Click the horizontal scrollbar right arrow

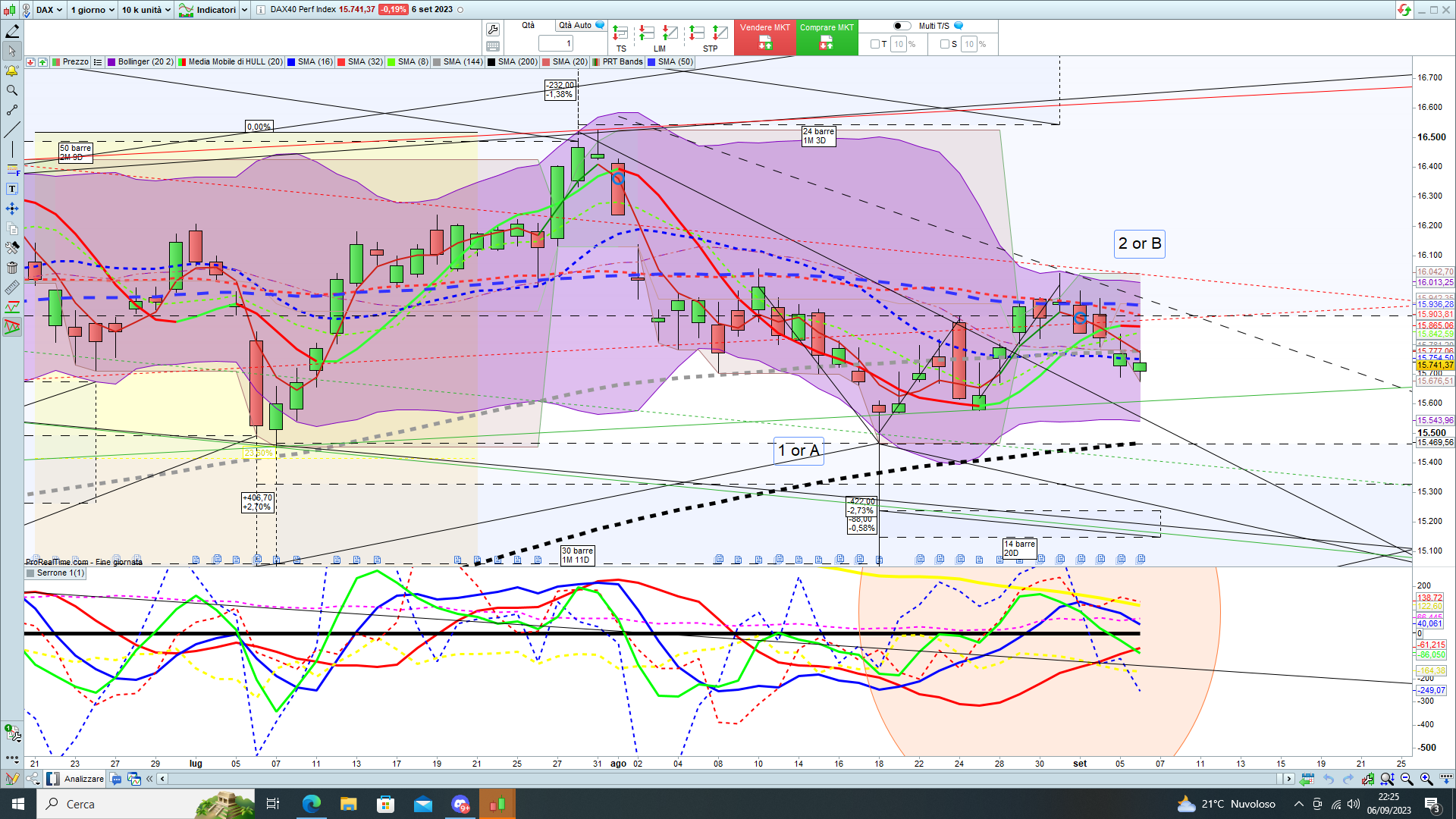click(x=1288, y=779)
